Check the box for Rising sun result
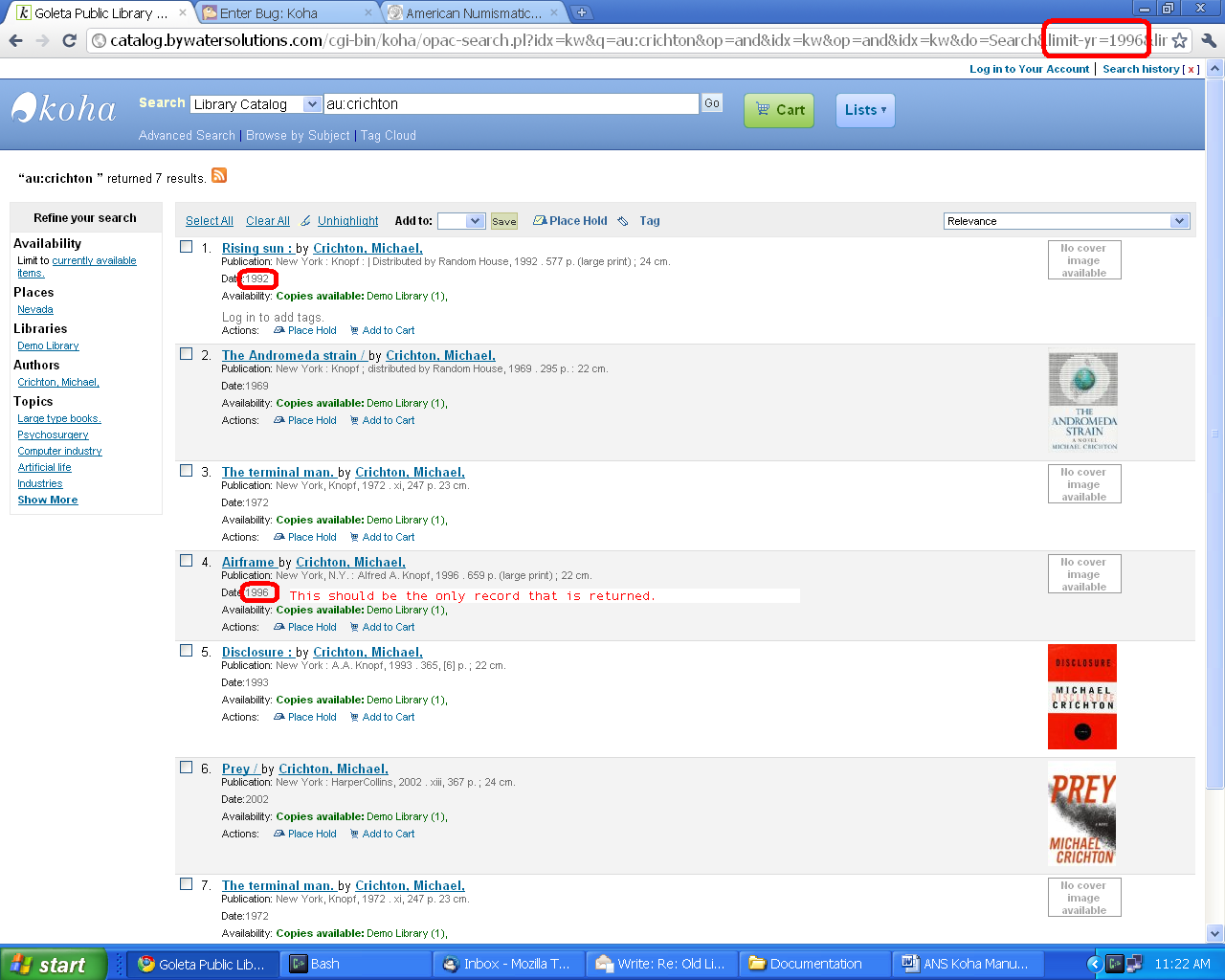 [x=187, y=247]
